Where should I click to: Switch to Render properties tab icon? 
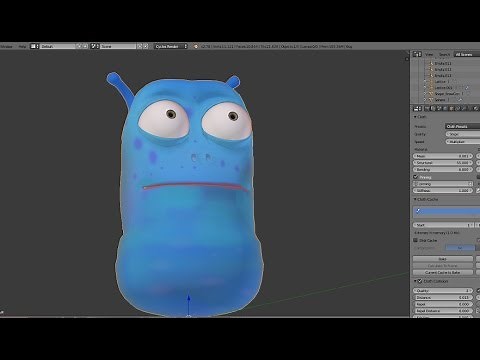click(427, 109)
